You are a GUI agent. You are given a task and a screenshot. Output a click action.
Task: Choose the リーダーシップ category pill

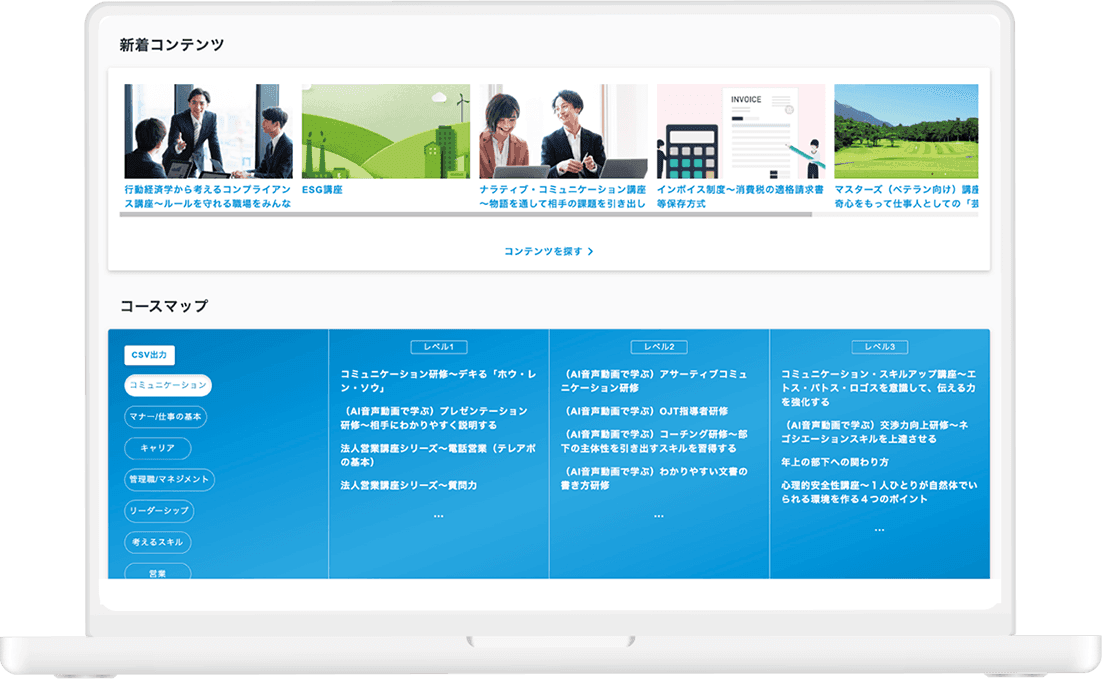pyautogui.click(x=159, y=511)
